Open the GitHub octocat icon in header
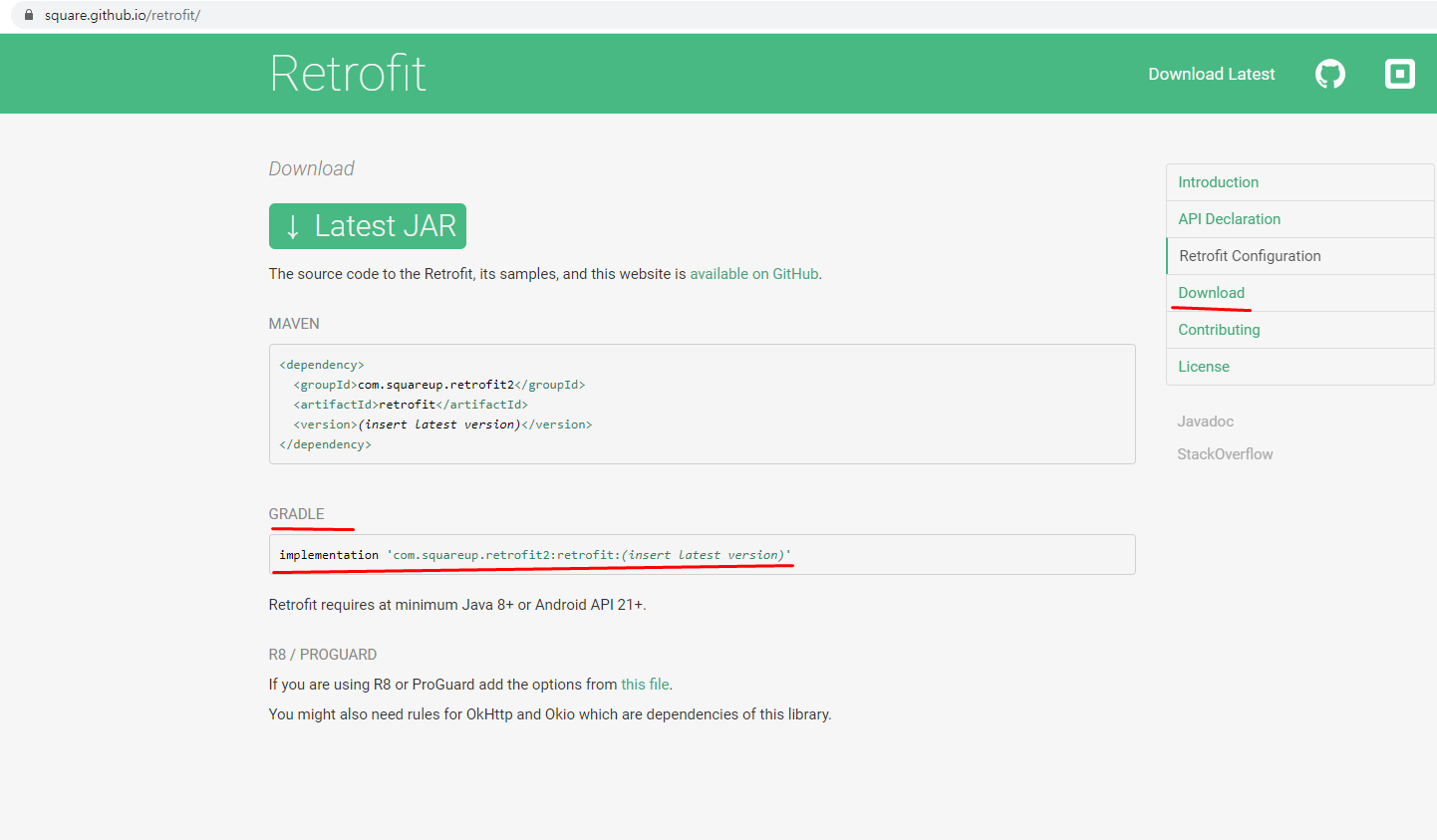 pos(1330,74)
